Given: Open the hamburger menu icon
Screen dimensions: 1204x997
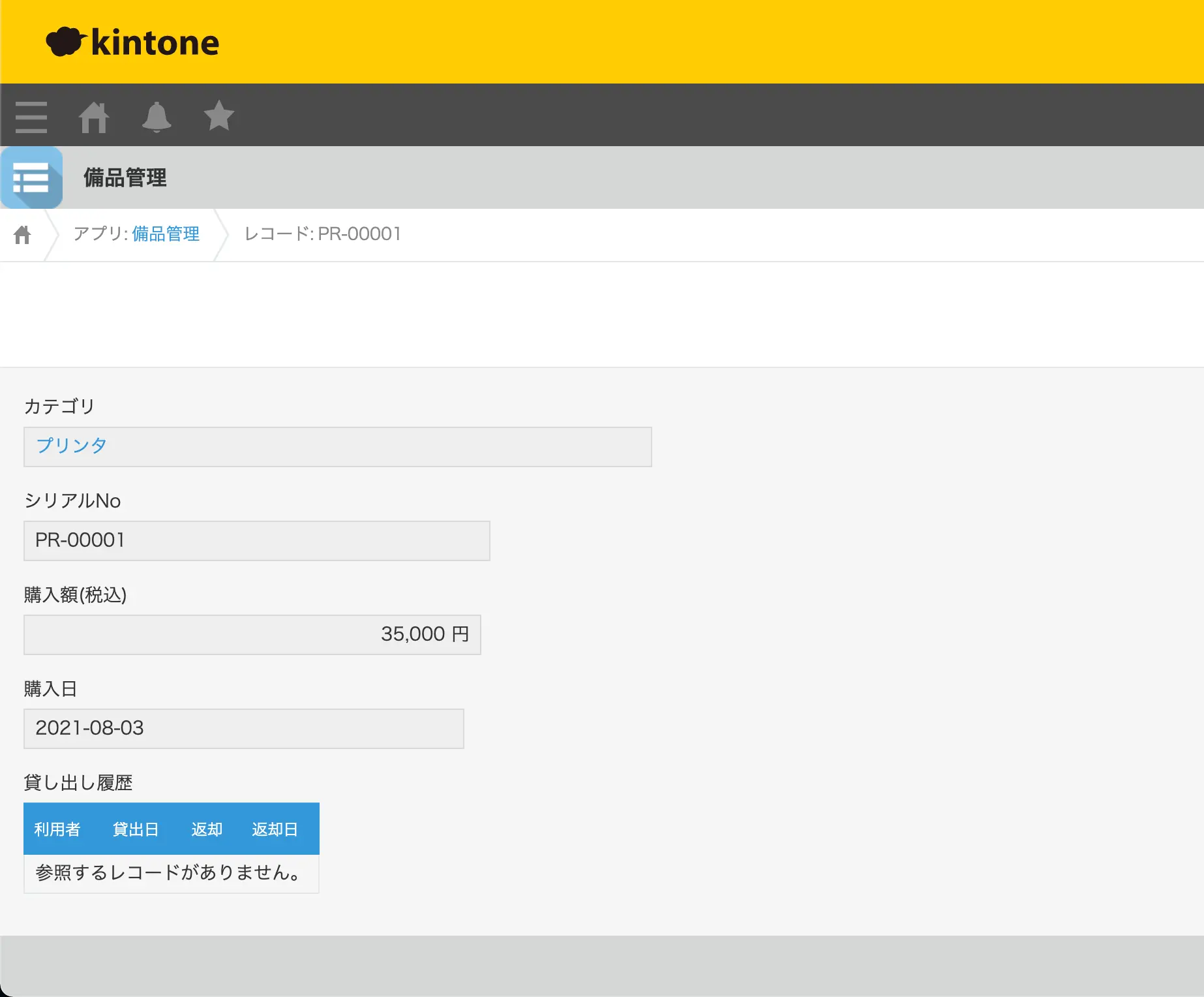Looking at the screenshot, I should 31,117.
